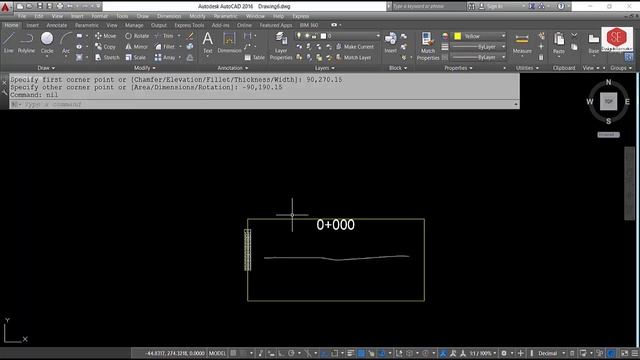Open the AutoCAD application menu logo
The width and height of the screenshot is (640, 360).
point(6,7)
